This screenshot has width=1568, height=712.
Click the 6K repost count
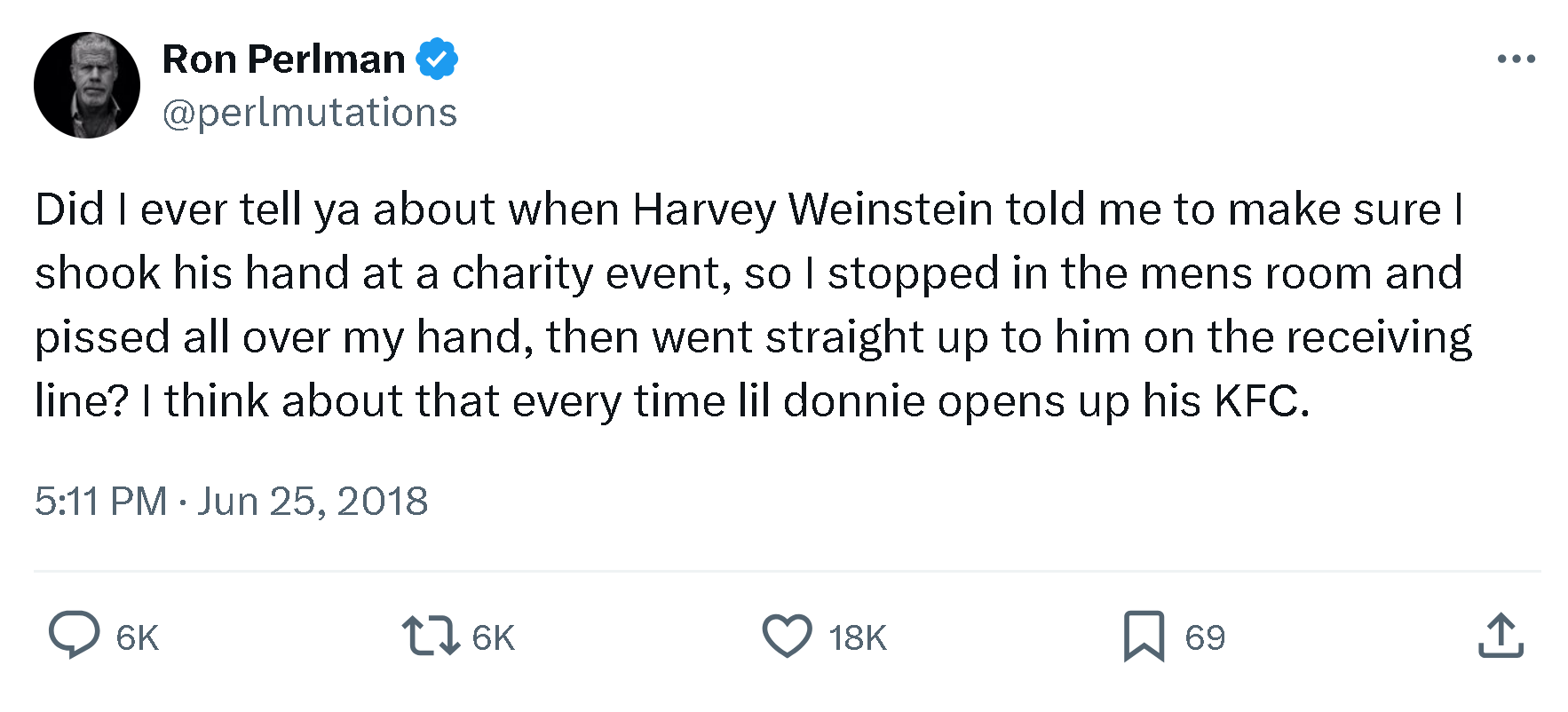click(x=494, y=637)
